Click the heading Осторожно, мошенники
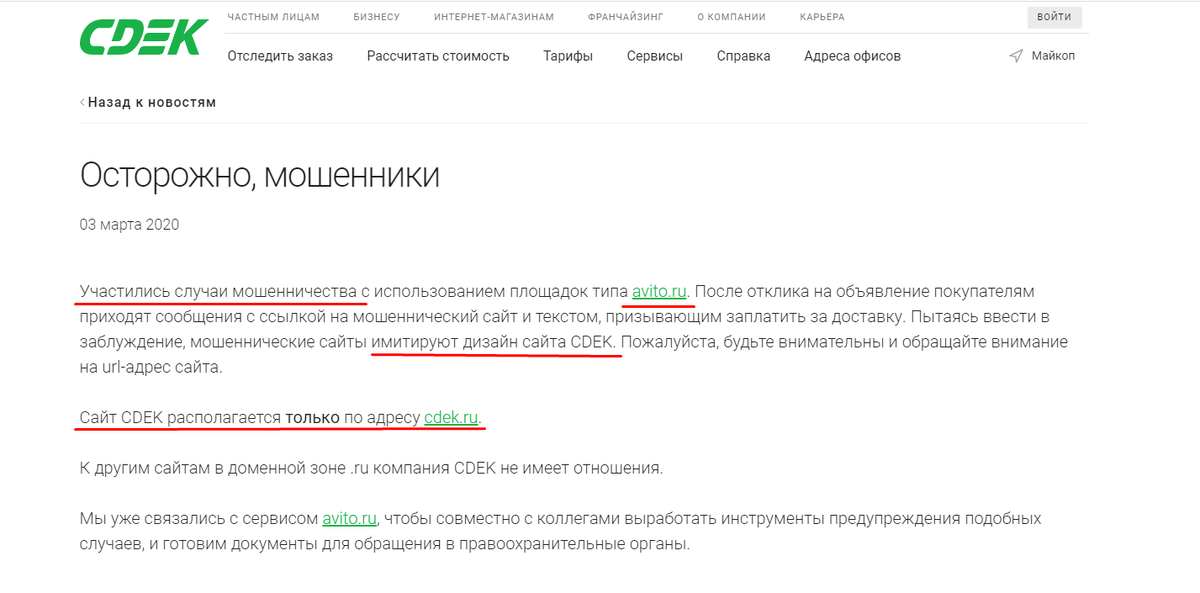 point(259,175)
